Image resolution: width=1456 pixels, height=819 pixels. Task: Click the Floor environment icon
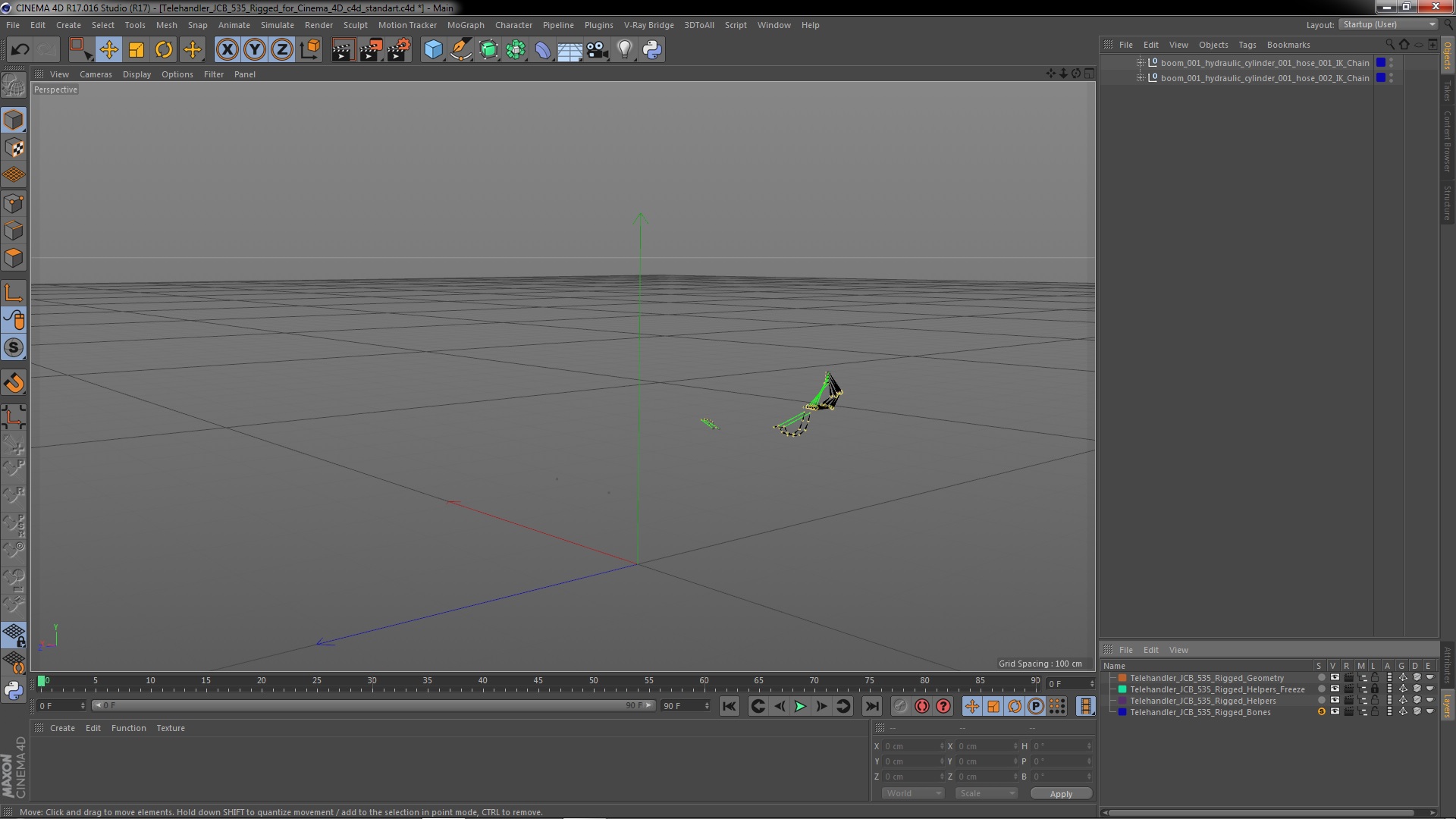570,50
